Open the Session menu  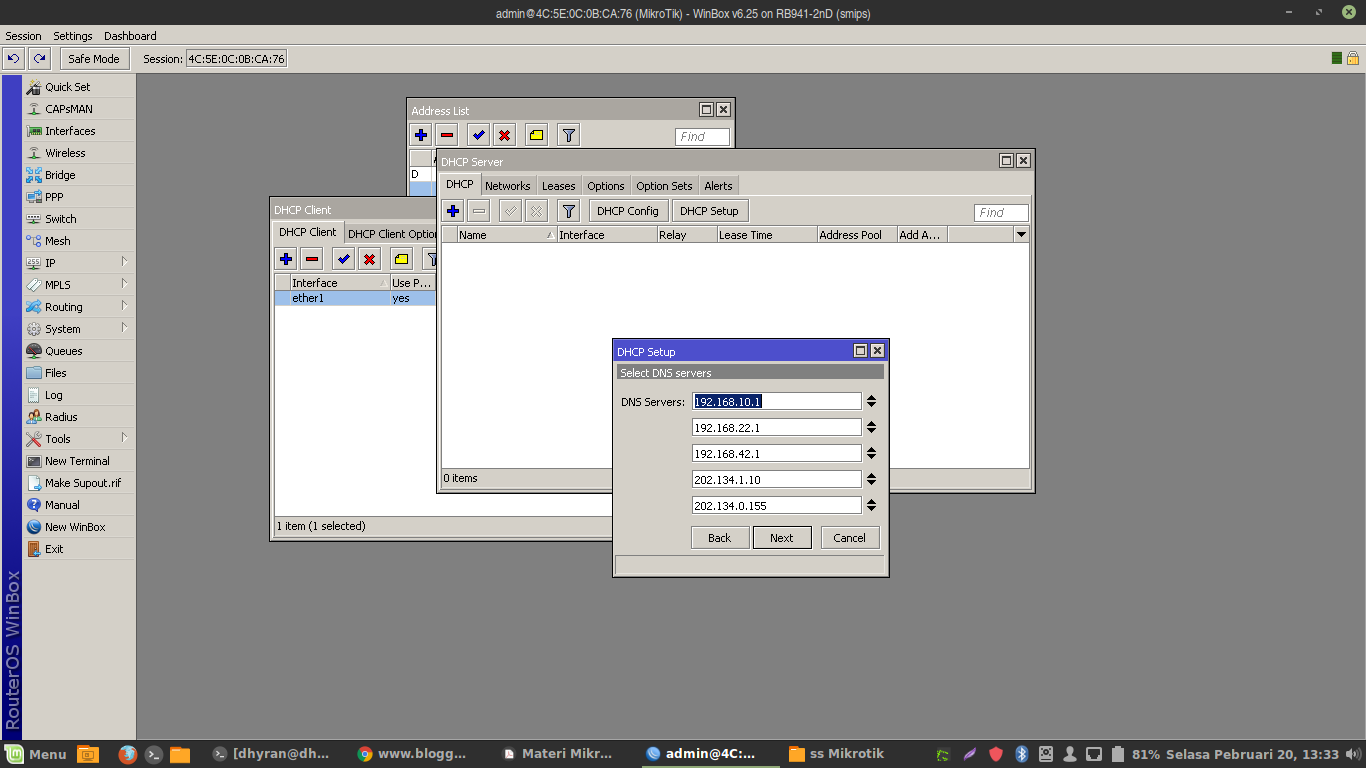[24, 36]
